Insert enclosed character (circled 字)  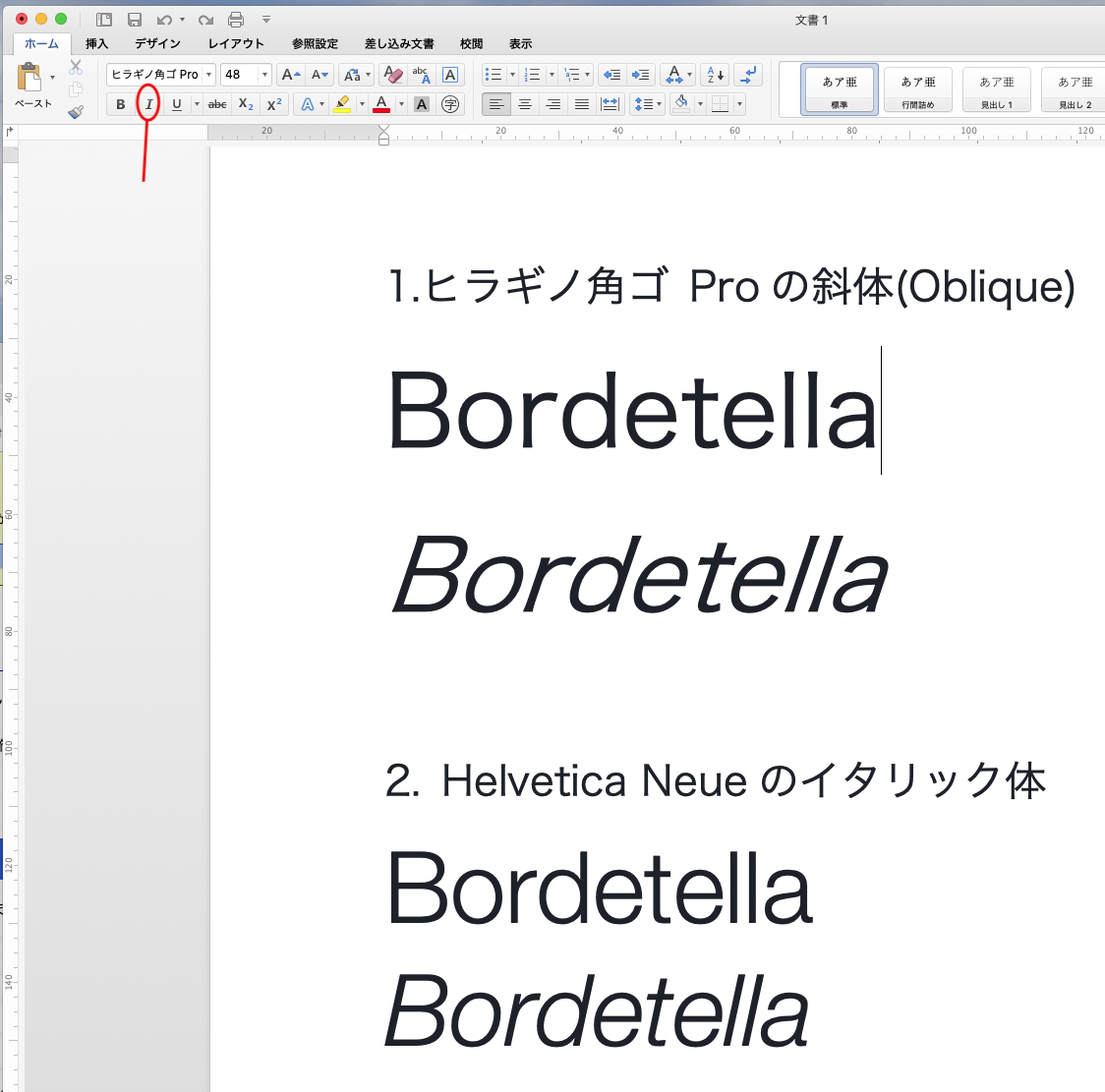[449, 104]
